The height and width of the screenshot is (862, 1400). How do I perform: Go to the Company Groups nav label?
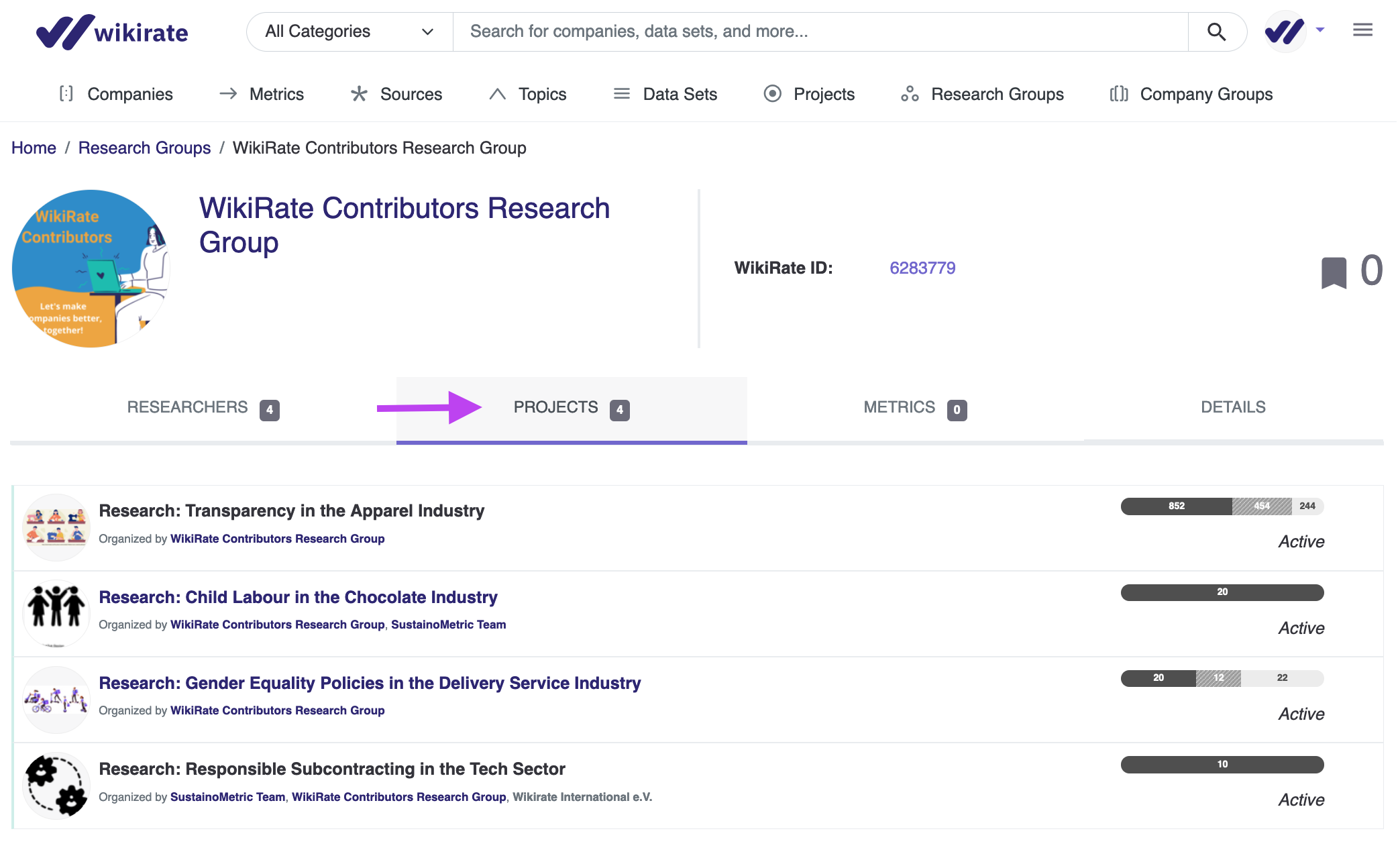1206,94
